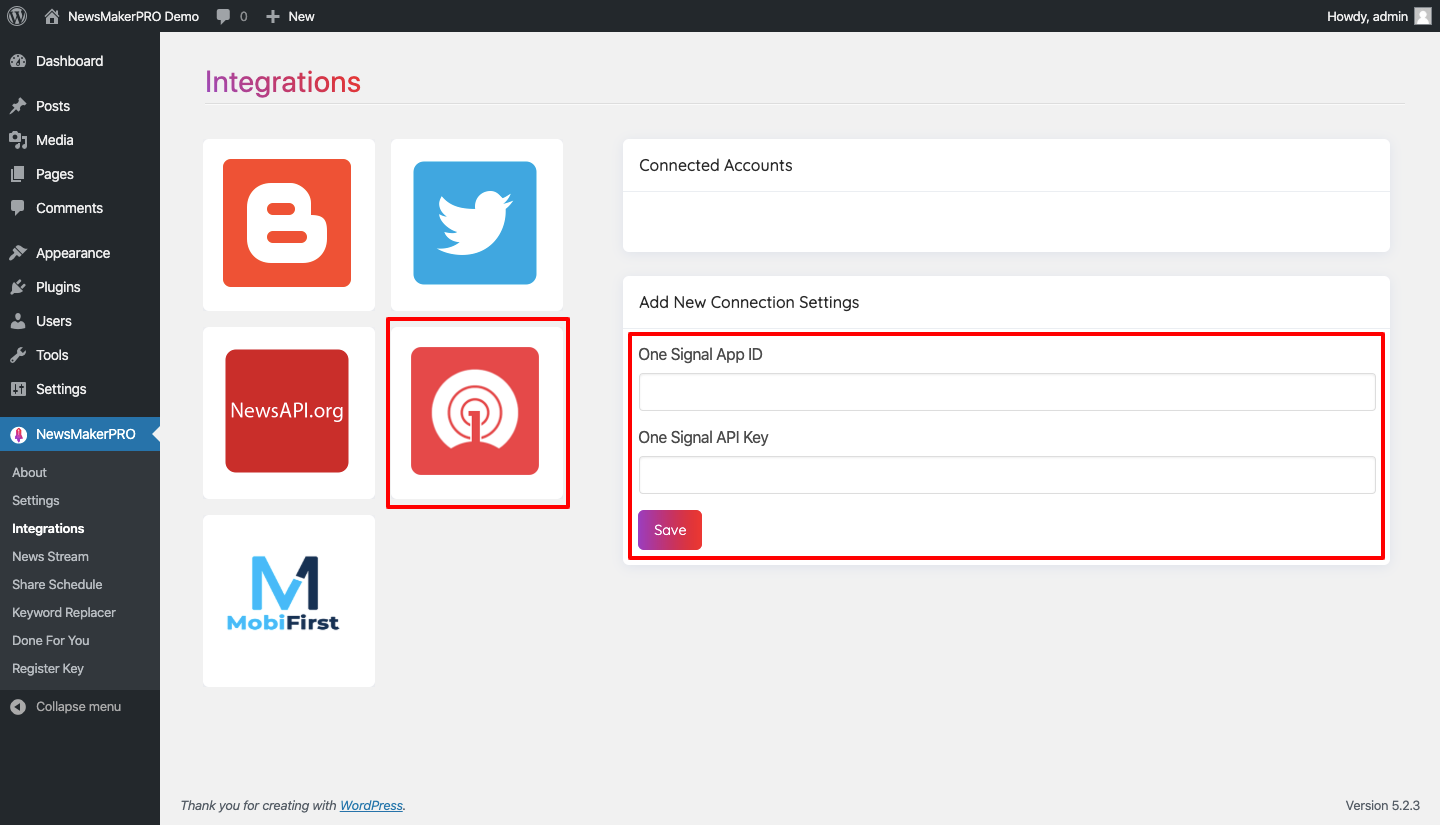Click the home icon beside the site name

52,16
